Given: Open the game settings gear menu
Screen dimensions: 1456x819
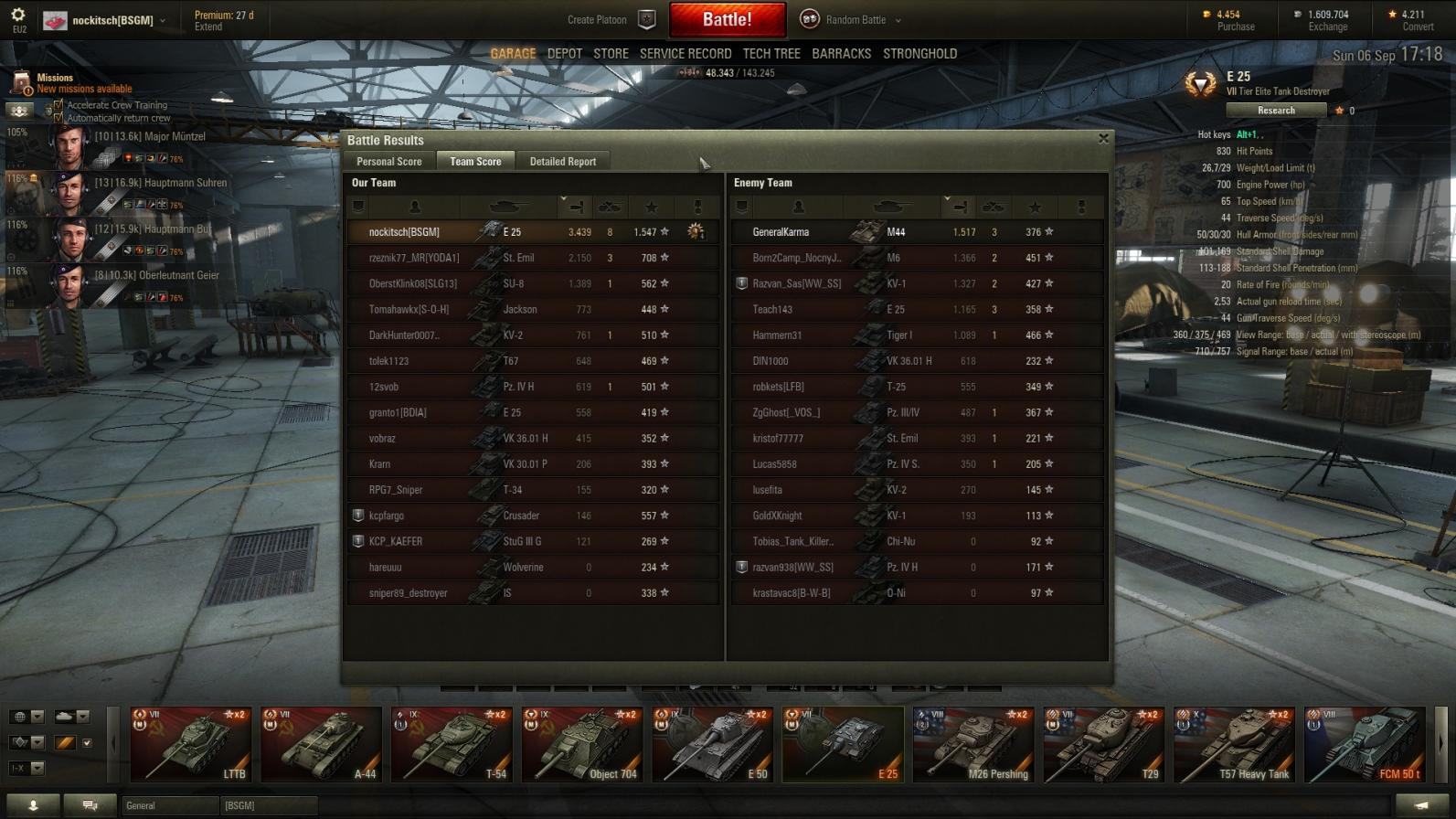Looking at the screenshot, I should coord(18,15).
